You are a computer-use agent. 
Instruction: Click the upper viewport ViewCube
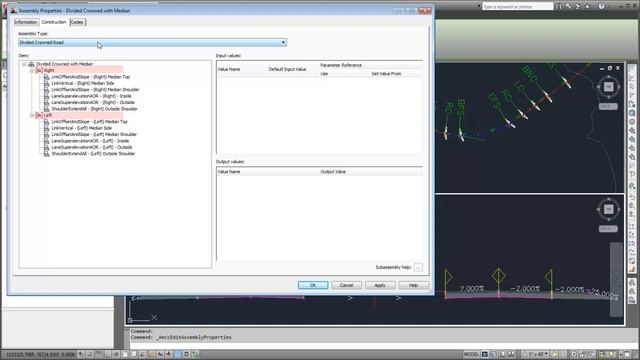pyautogui.click(x=608, y=87)
